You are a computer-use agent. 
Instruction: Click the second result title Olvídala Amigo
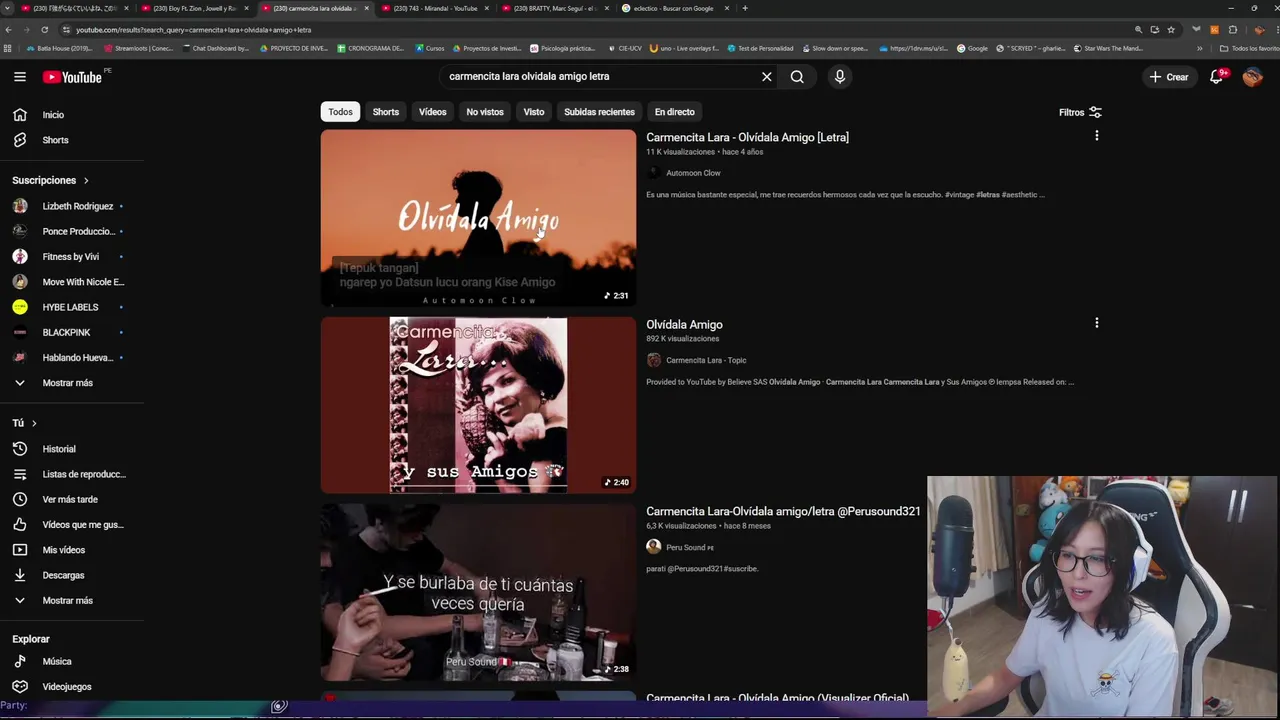(x=684, y=325)
